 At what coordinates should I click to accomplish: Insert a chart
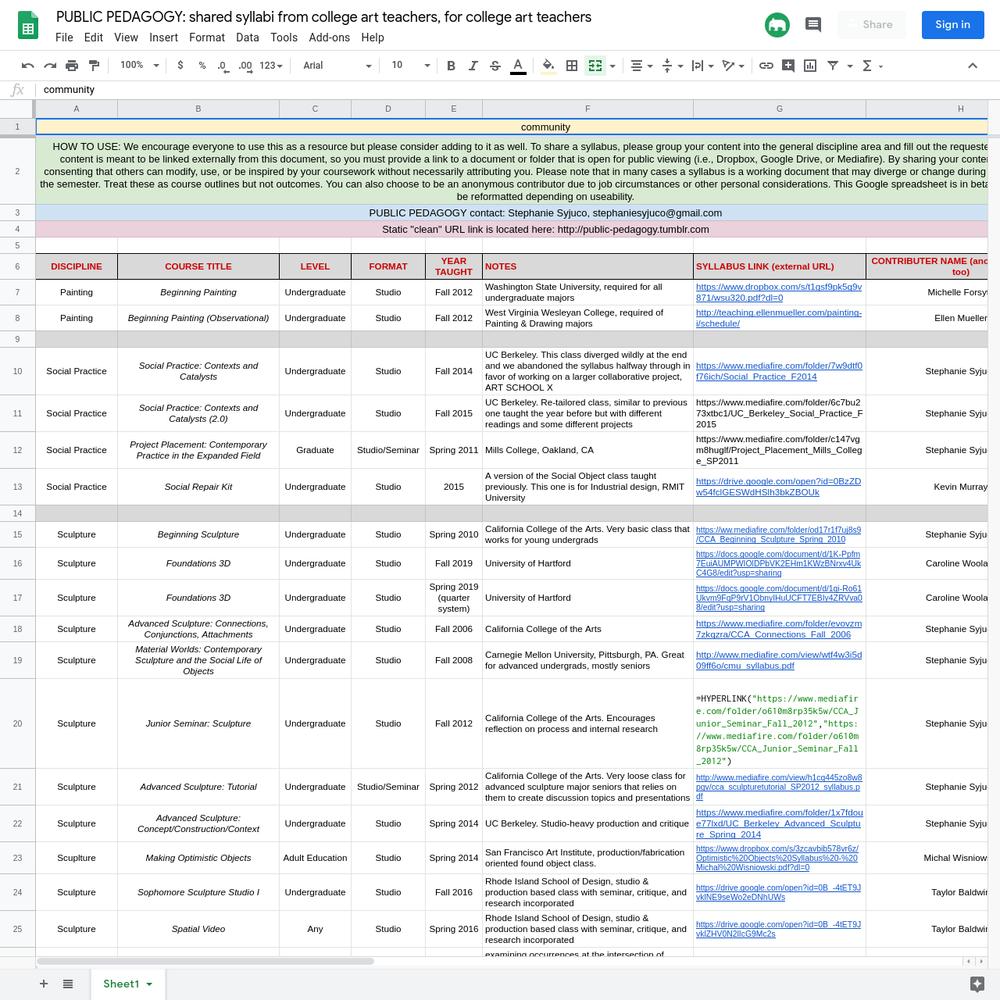(x=810, y=66)
